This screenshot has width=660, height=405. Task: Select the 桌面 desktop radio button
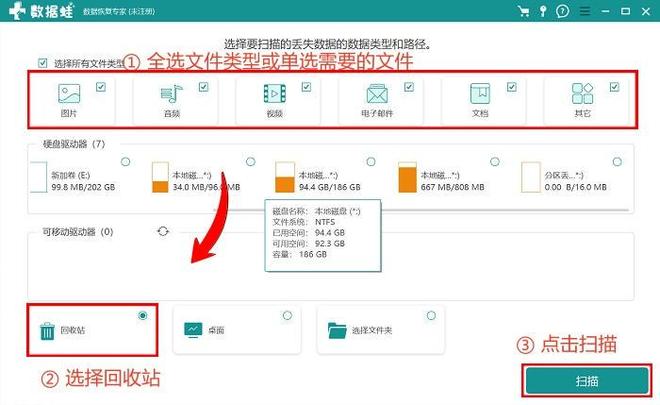[x=287, y=315]
